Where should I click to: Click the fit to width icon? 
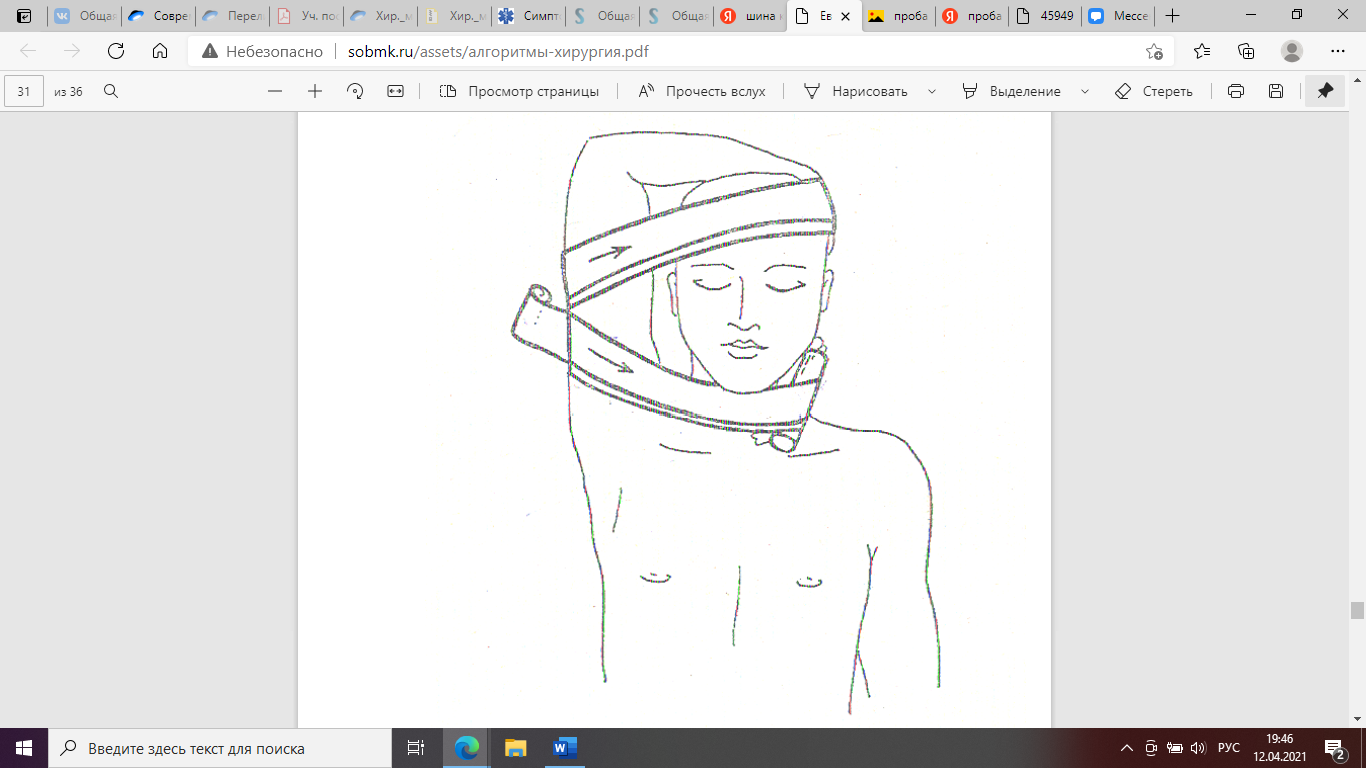coord(395,91)
